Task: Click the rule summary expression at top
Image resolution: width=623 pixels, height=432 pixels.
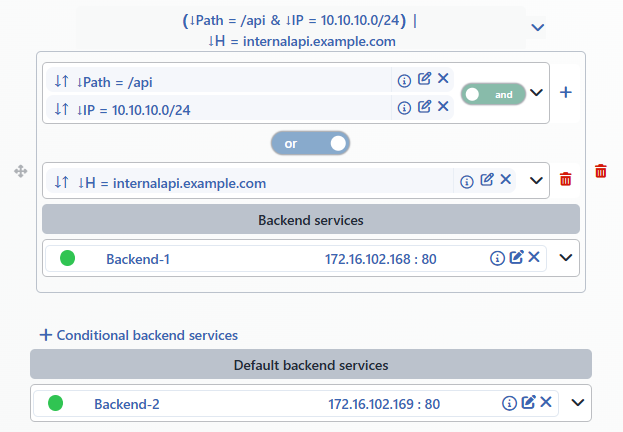Action: point(301,31)
